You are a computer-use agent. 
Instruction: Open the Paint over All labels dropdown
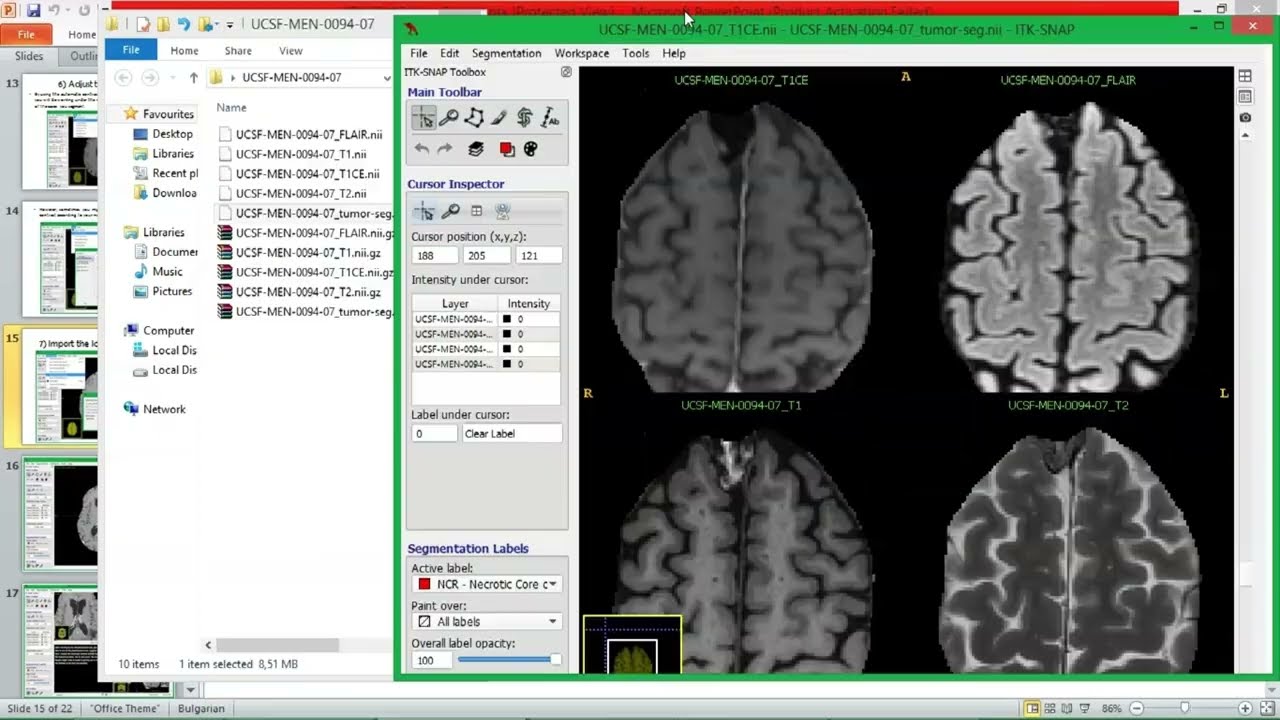[x=486, y=621]
